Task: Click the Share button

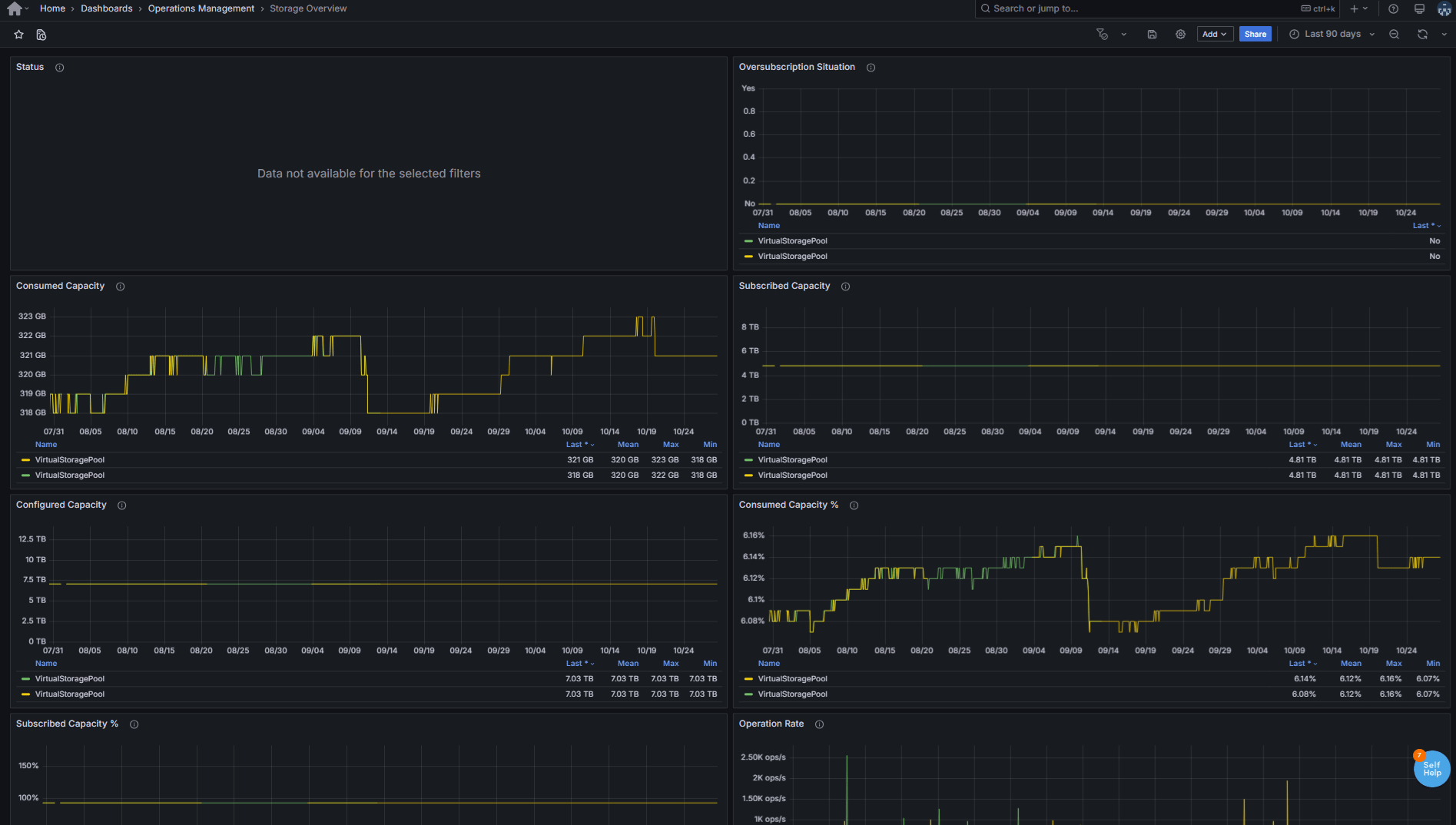Action: click(1255, 35)
